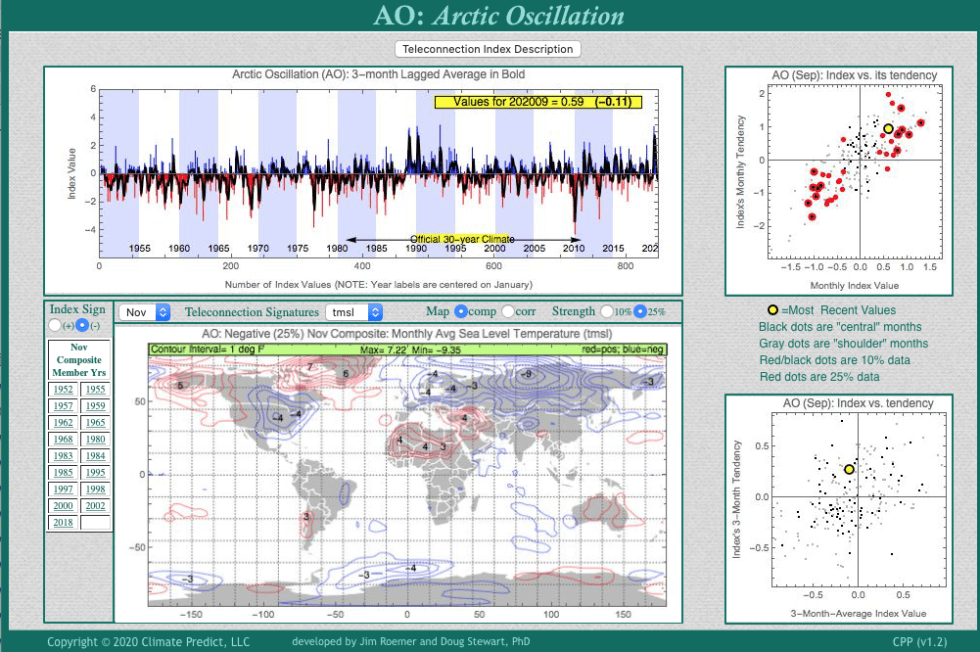The width and height of the screenshot is (980, 652).
Task: Select the positive (+) Index Sign option
Action: pyautogui.click(x=53, y=325)
